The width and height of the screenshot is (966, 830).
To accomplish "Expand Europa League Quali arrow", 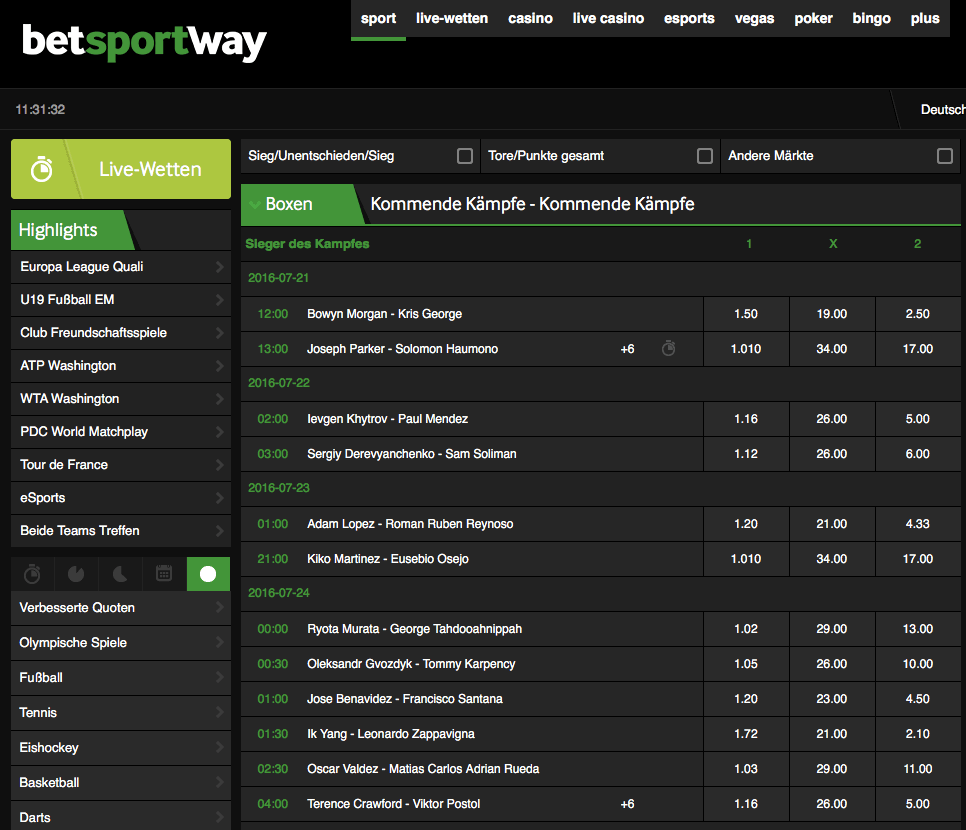I will [219, 267].
